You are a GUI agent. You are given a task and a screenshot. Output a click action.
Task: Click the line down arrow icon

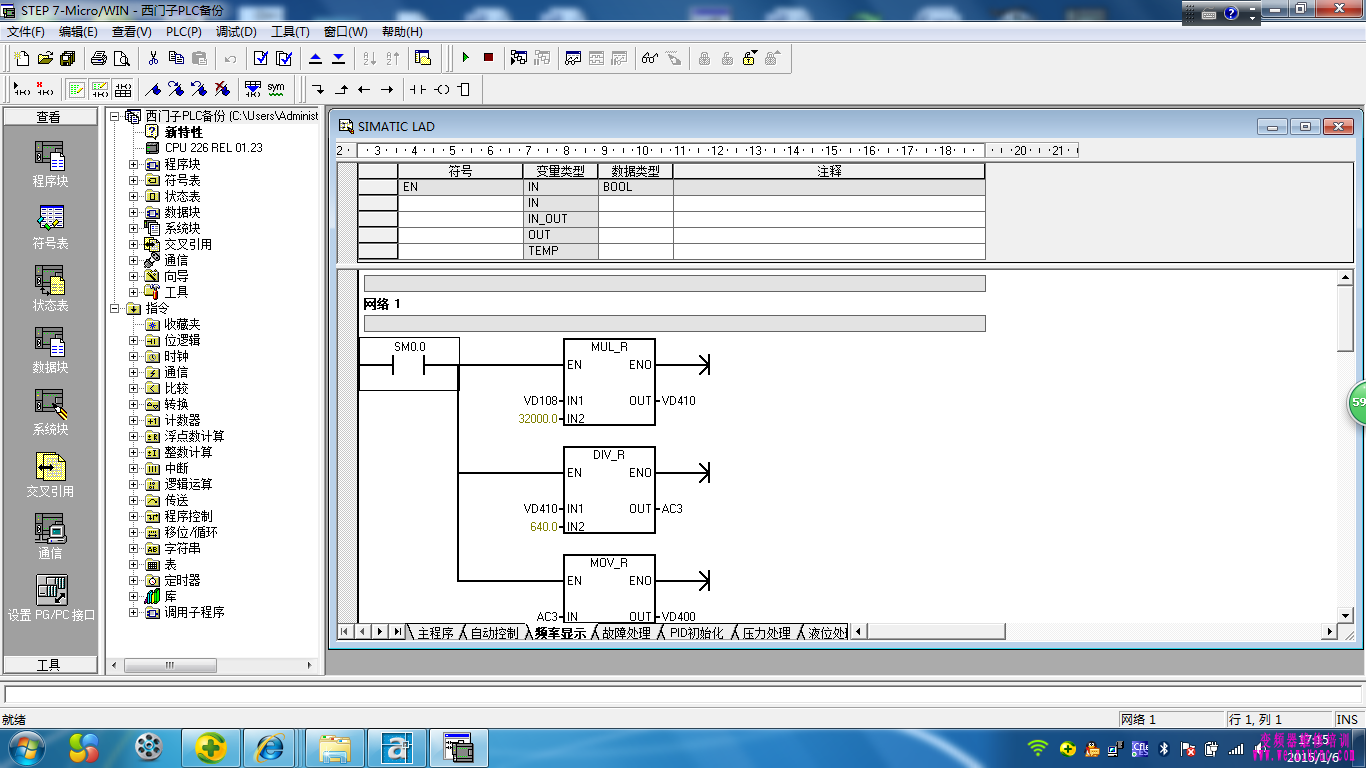[318, 89]
